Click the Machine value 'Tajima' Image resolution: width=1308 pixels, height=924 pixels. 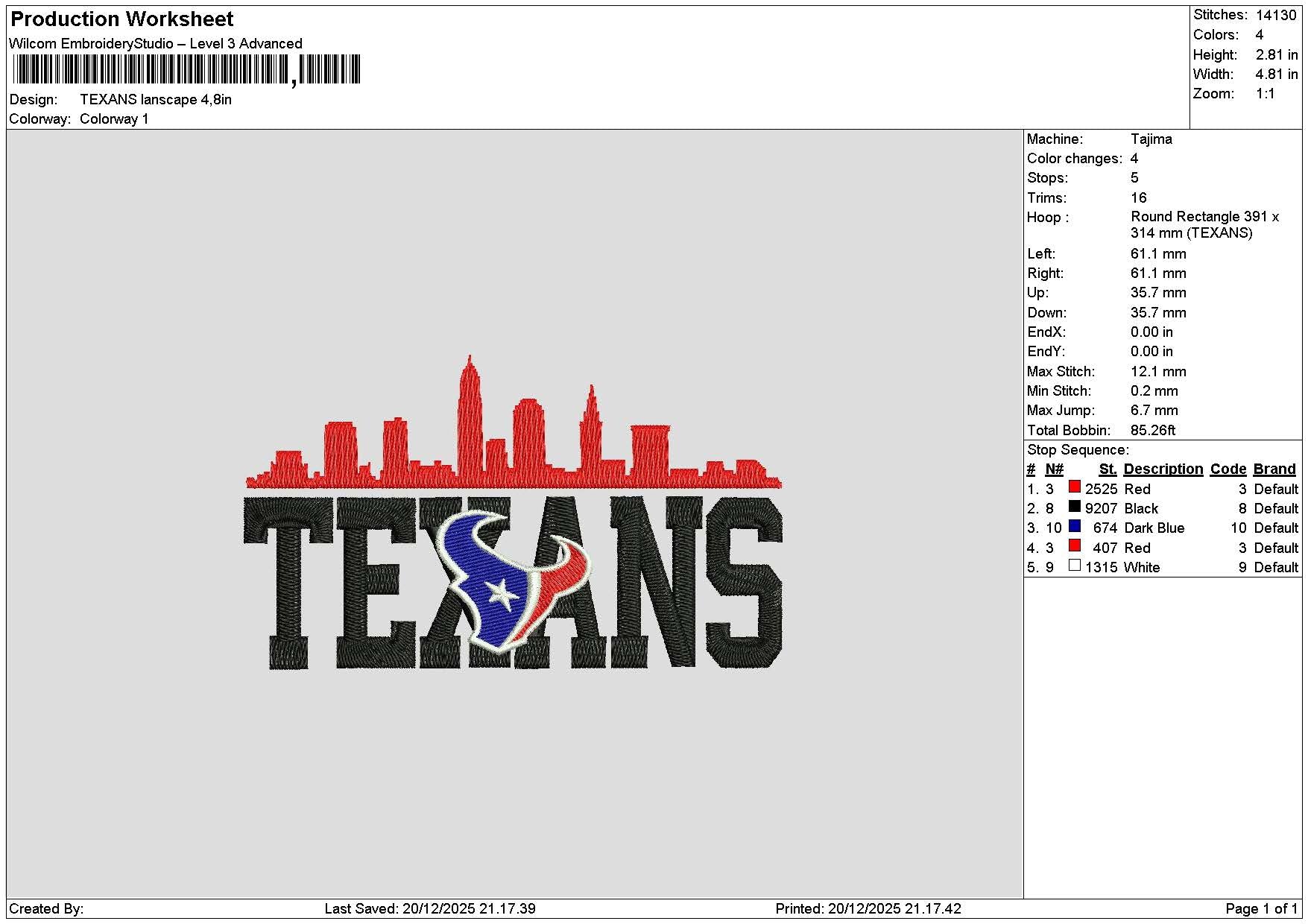[1151, 139]
